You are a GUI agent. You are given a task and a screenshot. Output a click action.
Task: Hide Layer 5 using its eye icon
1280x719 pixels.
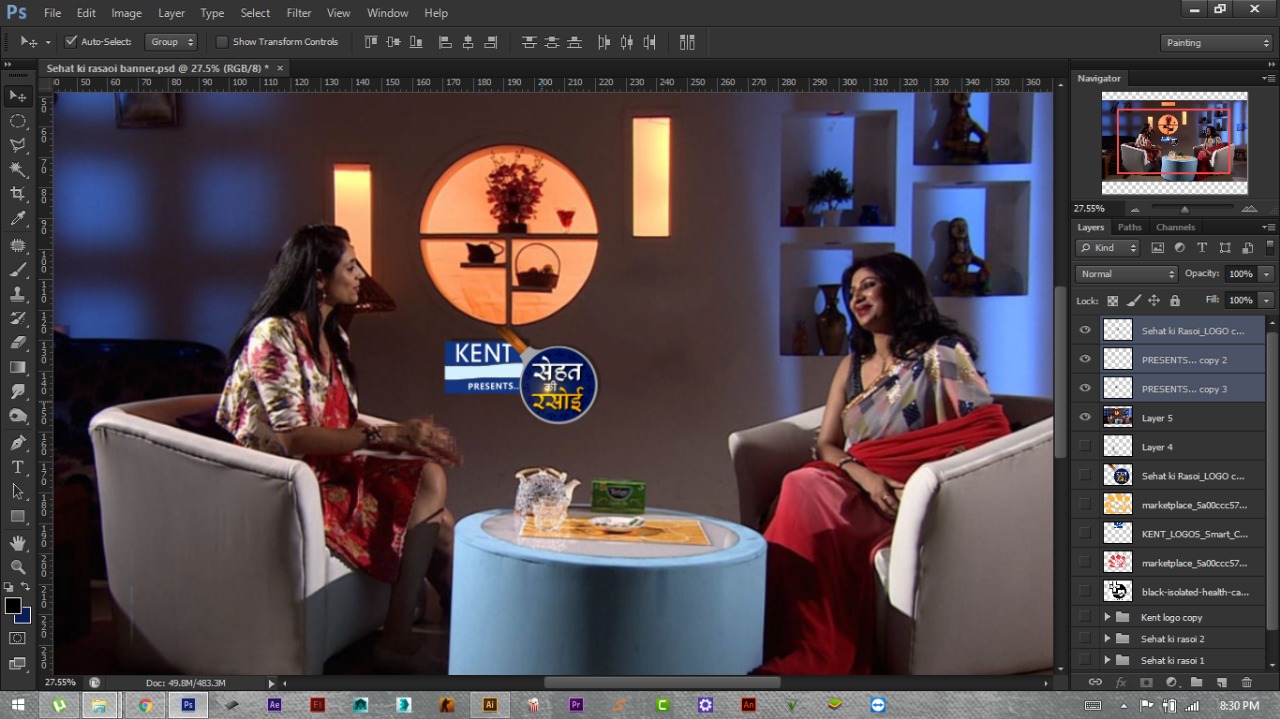click(1085, 418)
